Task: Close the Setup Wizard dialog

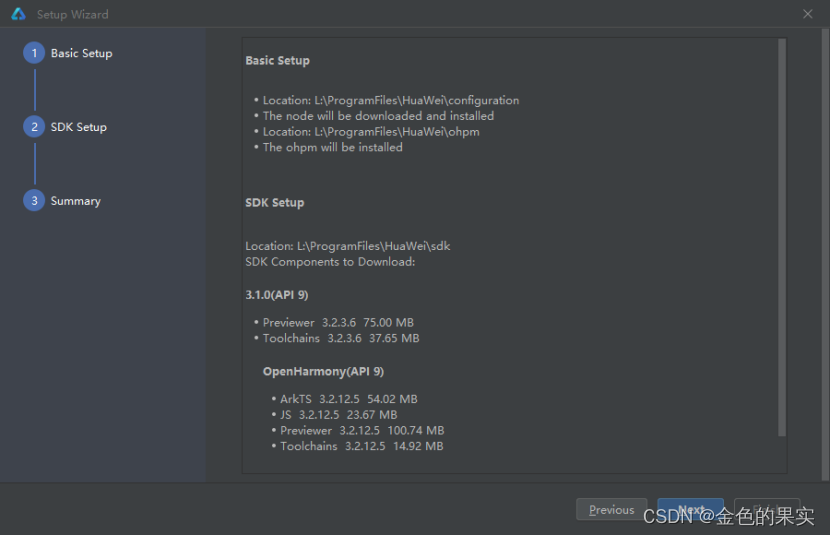Action: click(808, 14)
